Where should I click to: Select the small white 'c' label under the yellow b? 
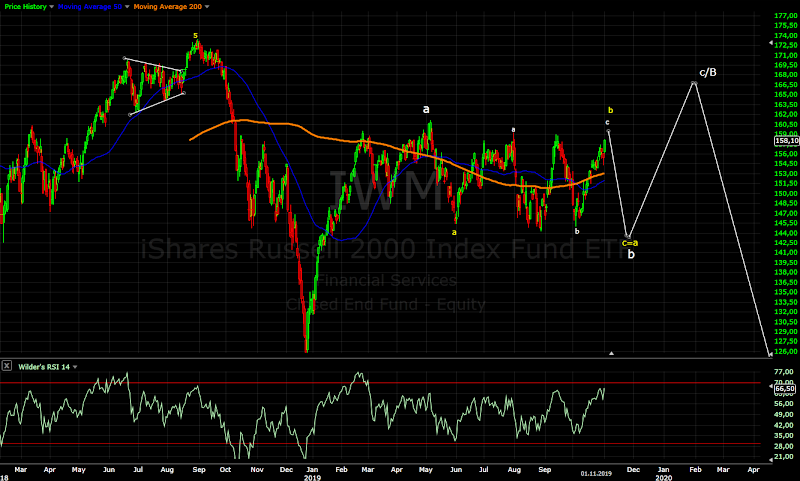coord(607,122)
